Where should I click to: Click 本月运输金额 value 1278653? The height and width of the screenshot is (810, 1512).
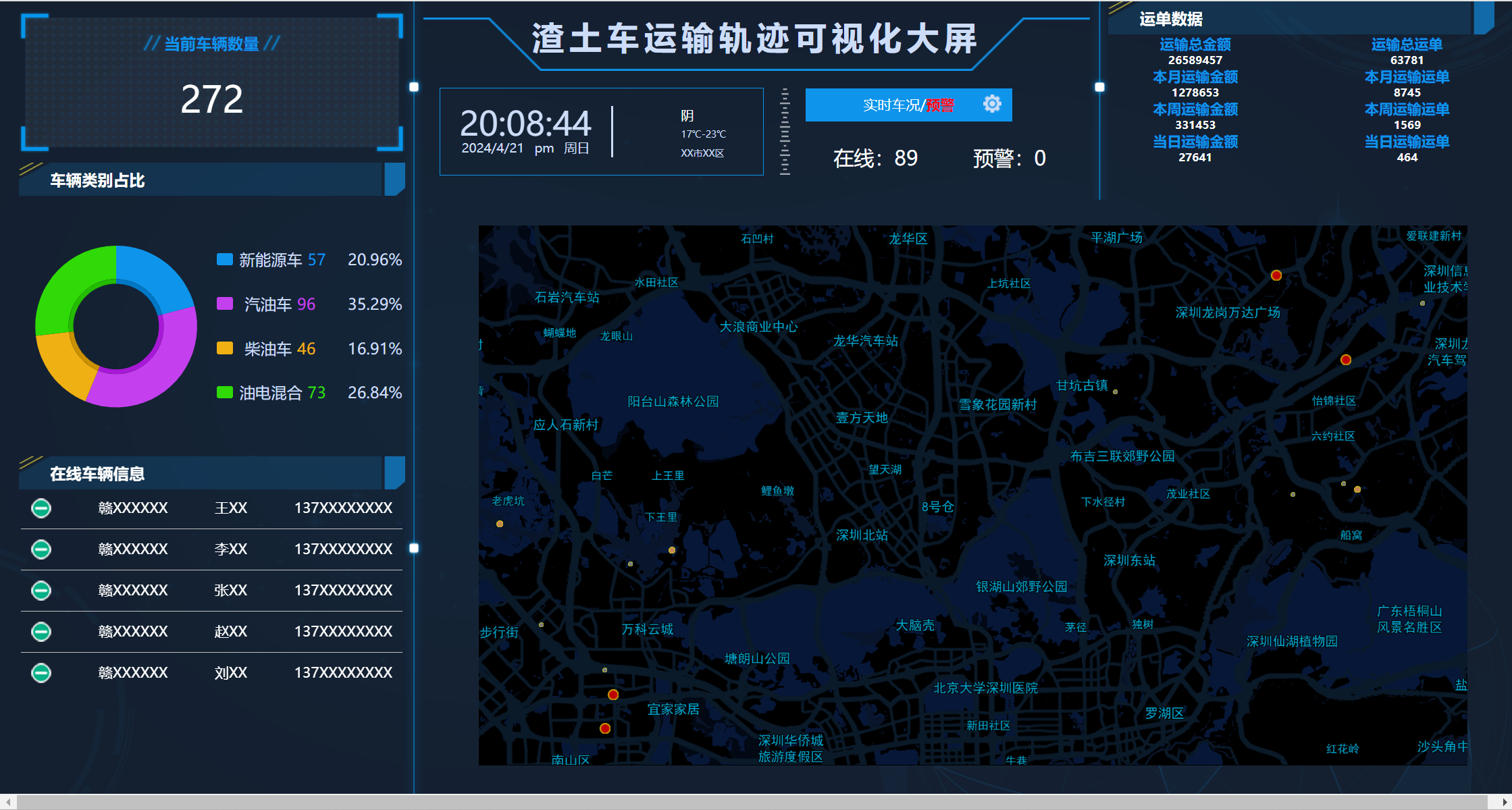pyautogui.click(x=1195, y=92)
